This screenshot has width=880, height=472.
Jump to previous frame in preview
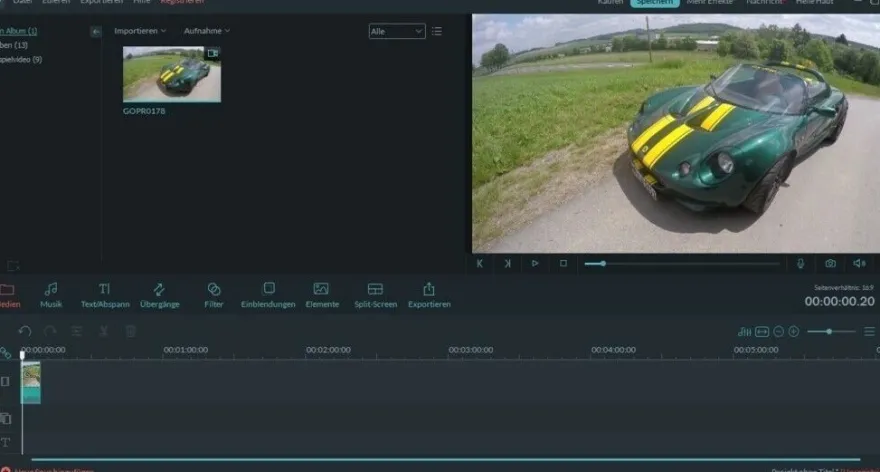pyautogui.click(x=480, y=263)
